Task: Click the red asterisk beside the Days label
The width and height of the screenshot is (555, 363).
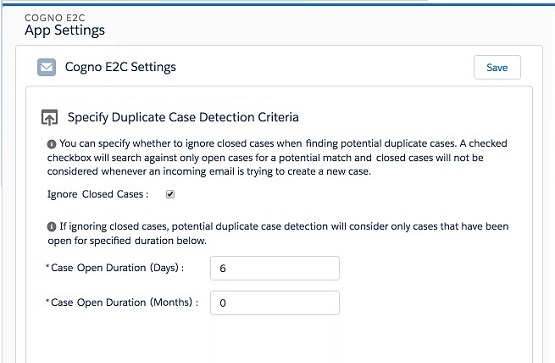Action: (47, 266)
